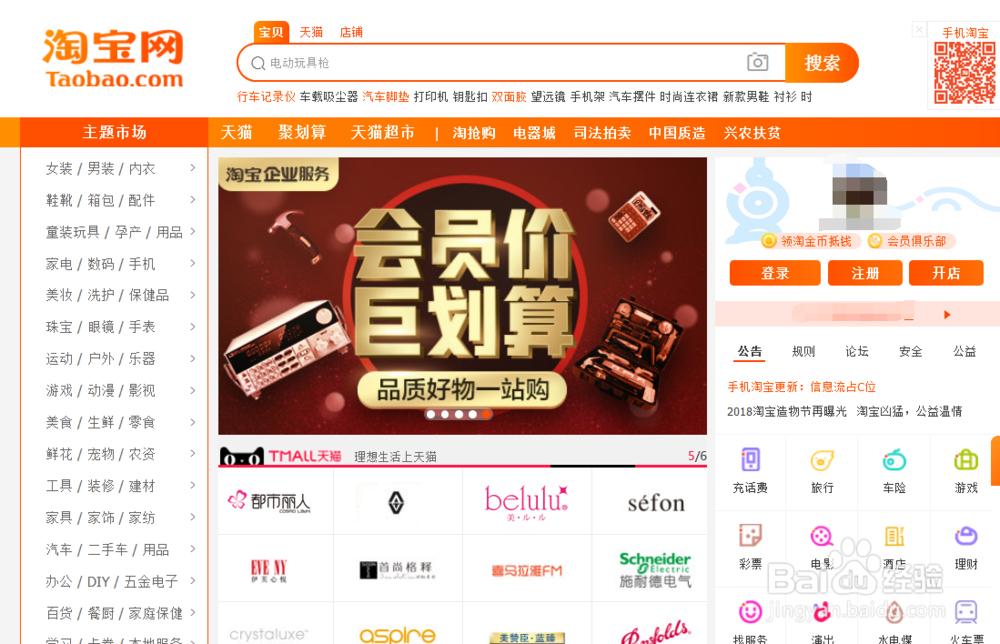Click the camera image search icon
Image resolution: width=1000 pixels, height=644 pixels.
(x=757, y=62)
